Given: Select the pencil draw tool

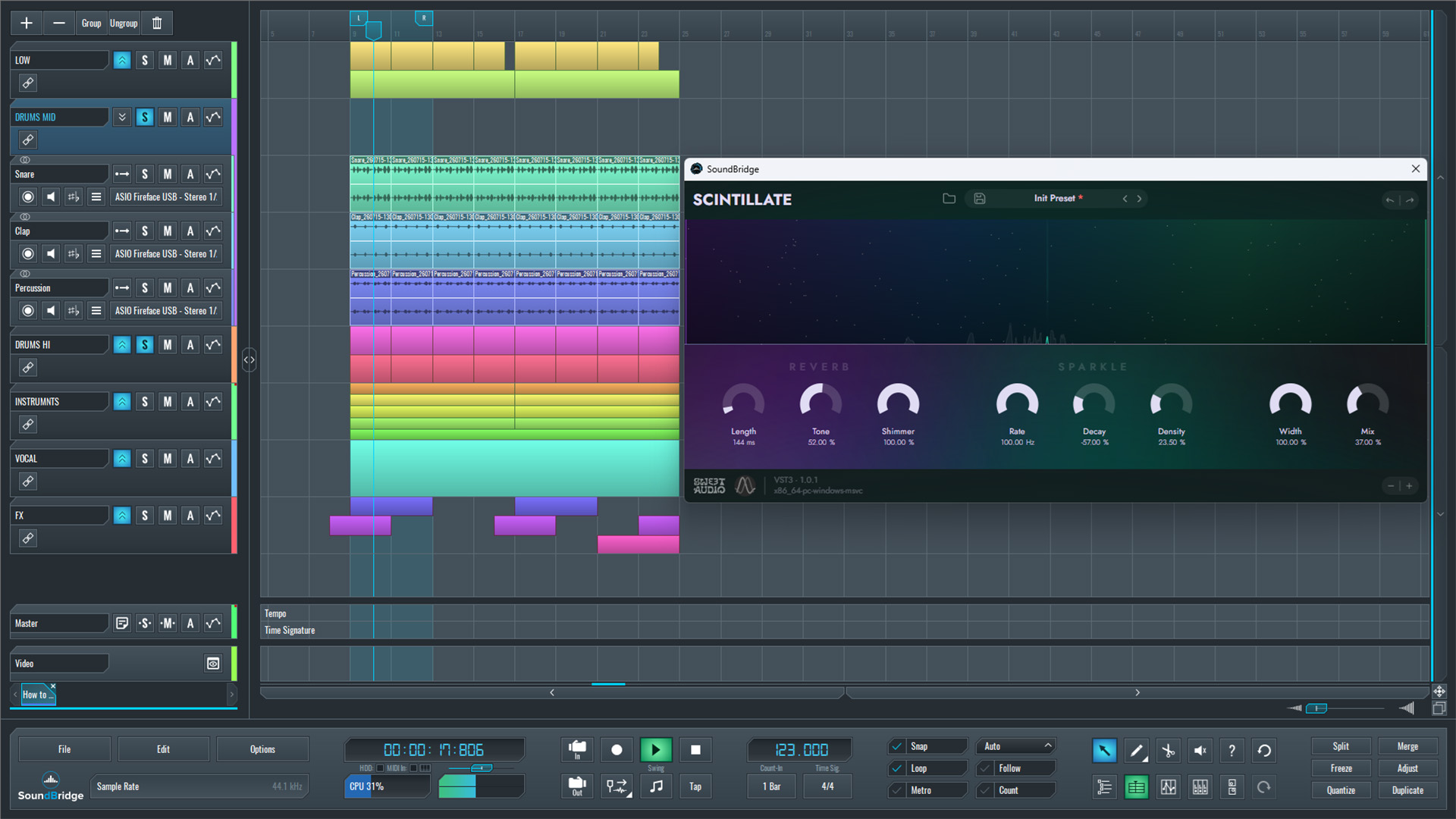Looking at the screenshot, I should [x=1136, y=751].
